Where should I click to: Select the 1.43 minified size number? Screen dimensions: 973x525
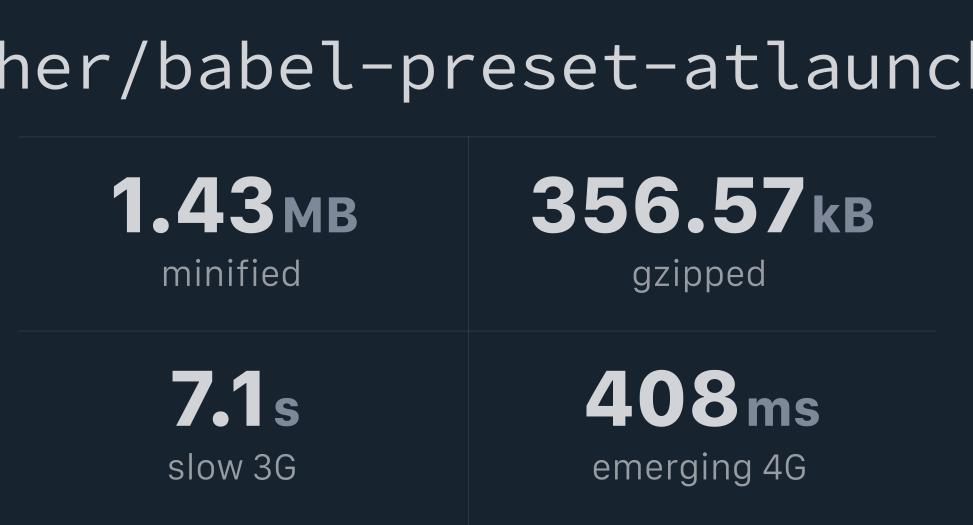pos(194,205)
